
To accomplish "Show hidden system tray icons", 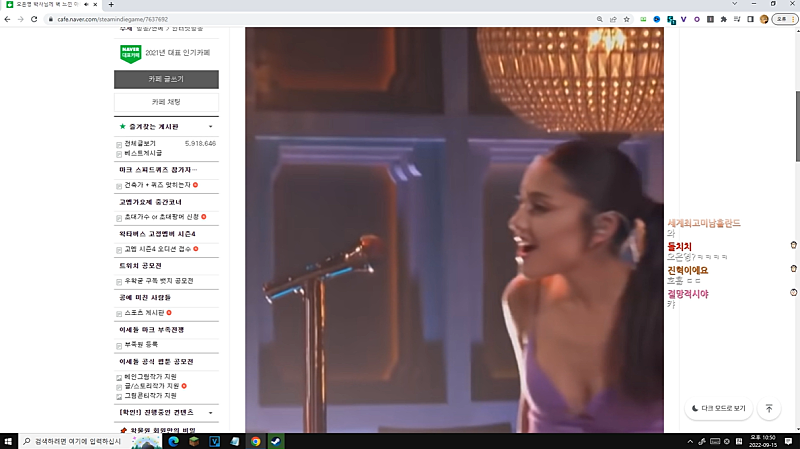I will (690, 441).
